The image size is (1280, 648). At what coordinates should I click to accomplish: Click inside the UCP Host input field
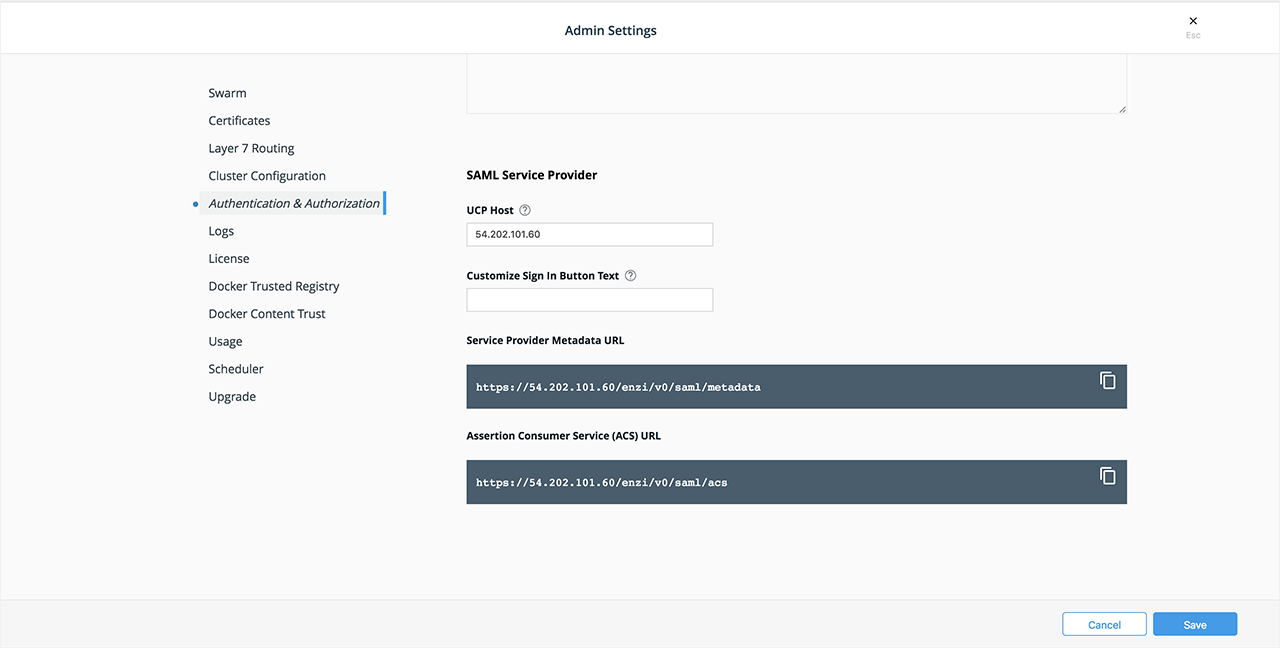(x=589, y=234)
